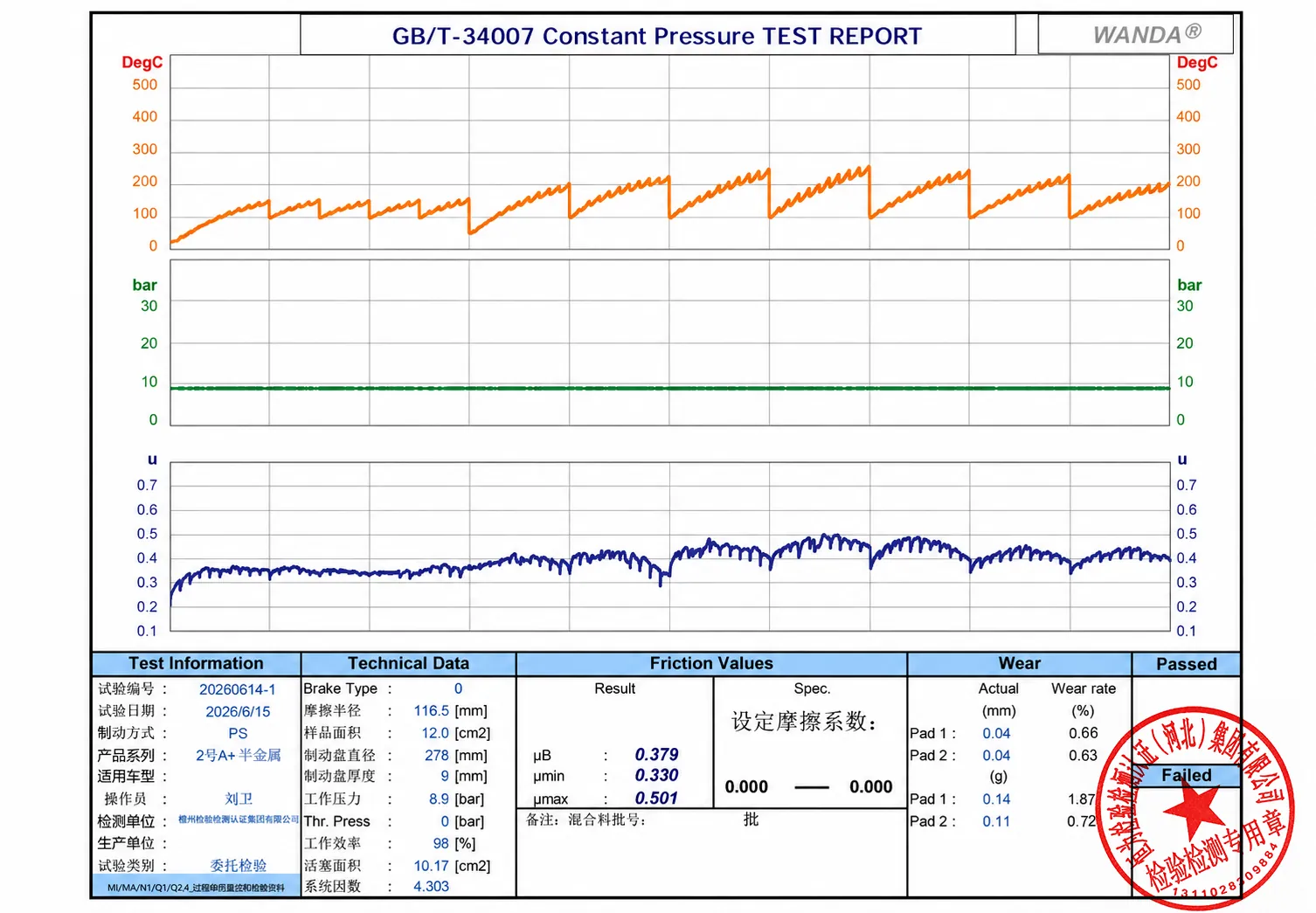Click the "Failed" result label
Screen dimensions: 1316x913
click(x=1186, y=775)
